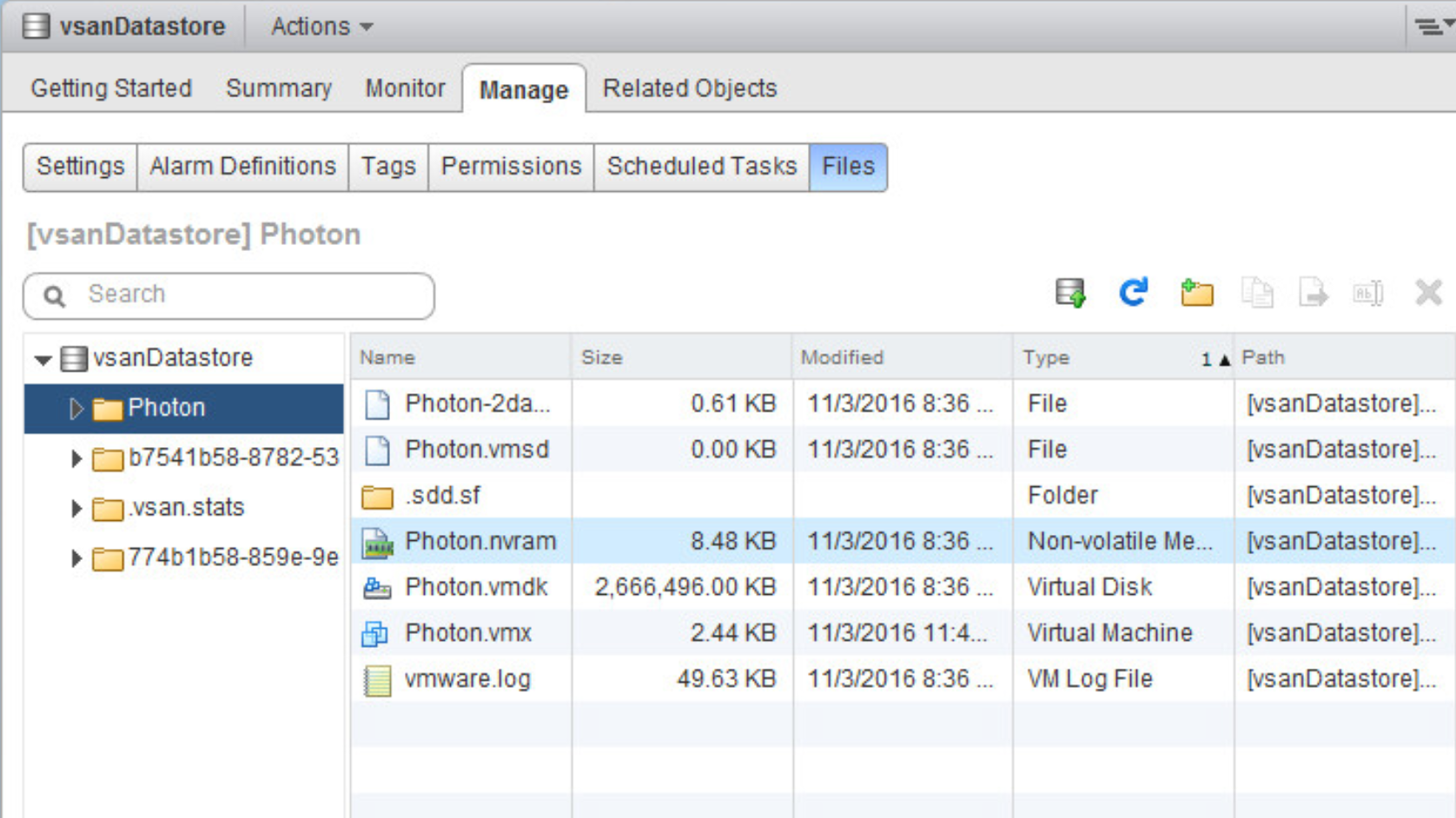Refresh the datastore file list
This screenshot has width=1456, height=818.
pyautogui.click(x=1133, y=294)
